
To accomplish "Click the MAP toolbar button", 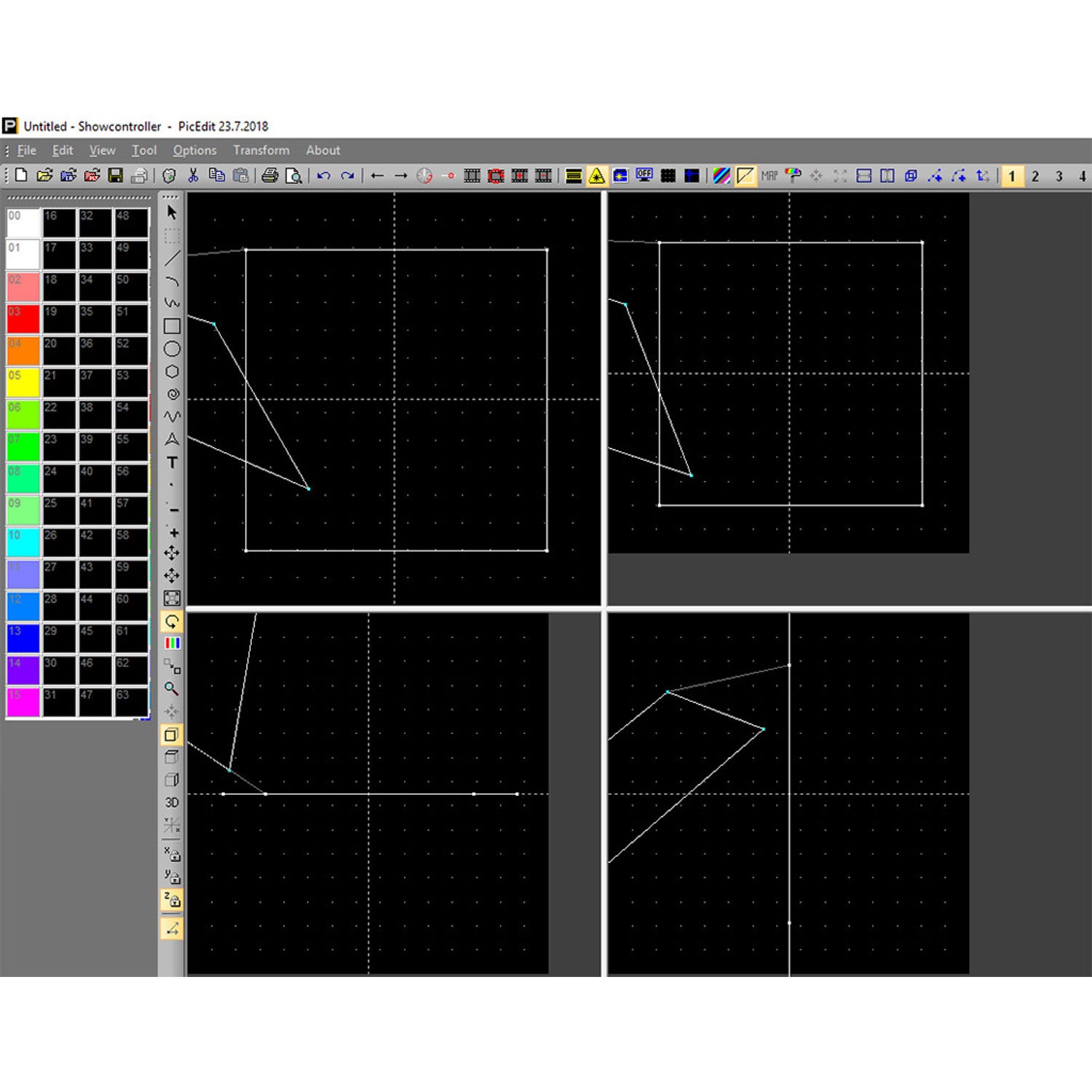I will click(x=769, y=175).
